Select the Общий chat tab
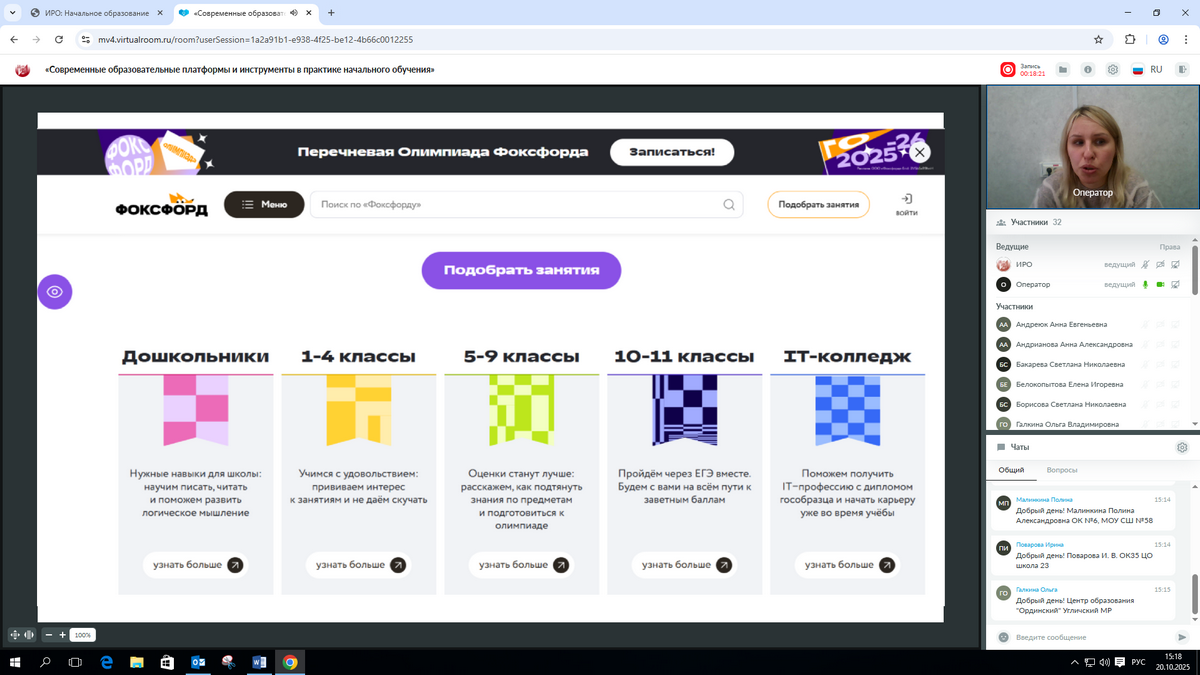 (1011, 470)
